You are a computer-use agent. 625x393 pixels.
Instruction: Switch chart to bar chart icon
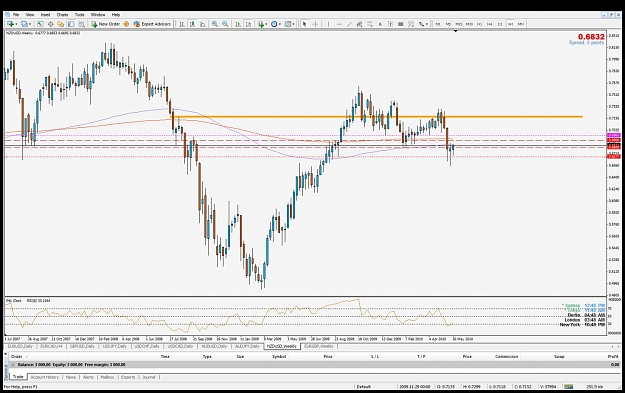coord(182,24)
